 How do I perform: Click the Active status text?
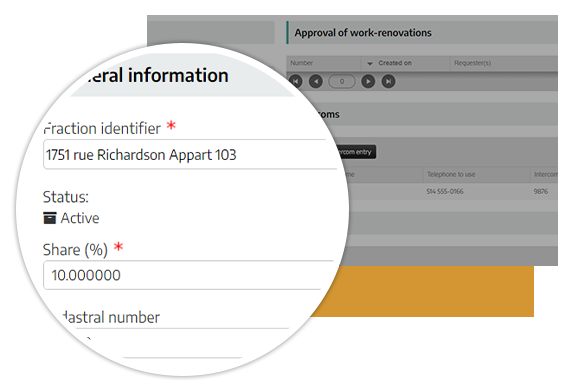[x=80, y=218]
